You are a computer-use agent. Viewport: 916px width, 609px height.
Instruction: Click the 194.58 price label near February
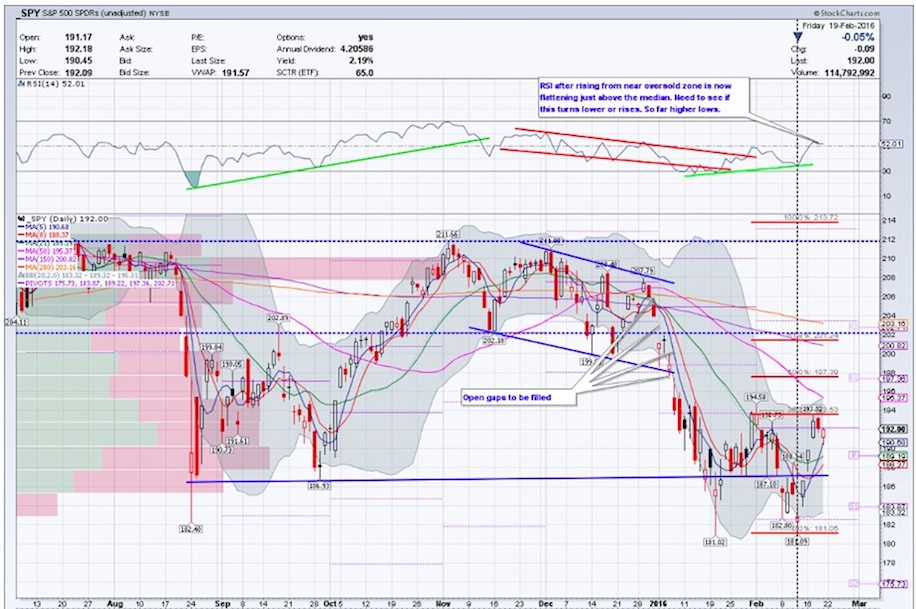755,397
